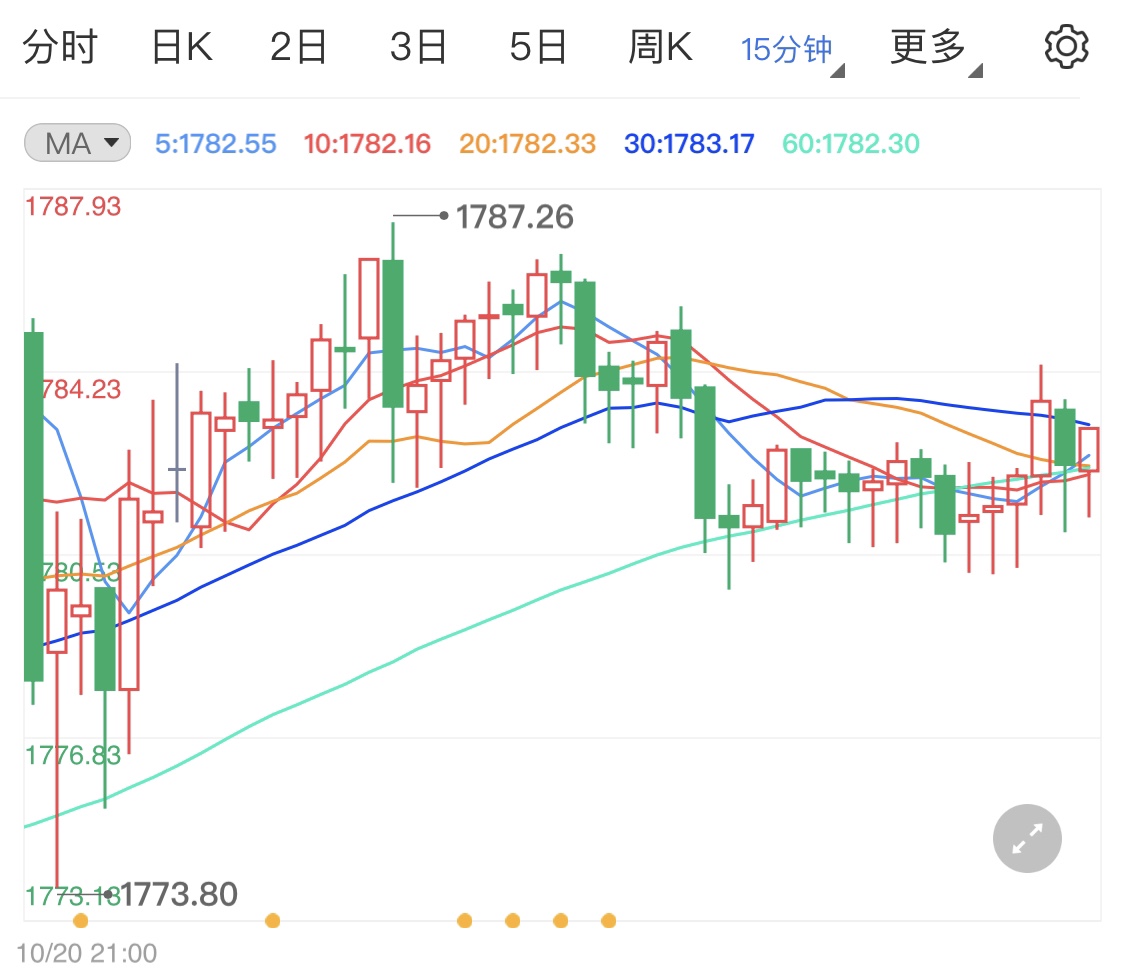Toggle the MA60 moving average display

tap(849, 143)
